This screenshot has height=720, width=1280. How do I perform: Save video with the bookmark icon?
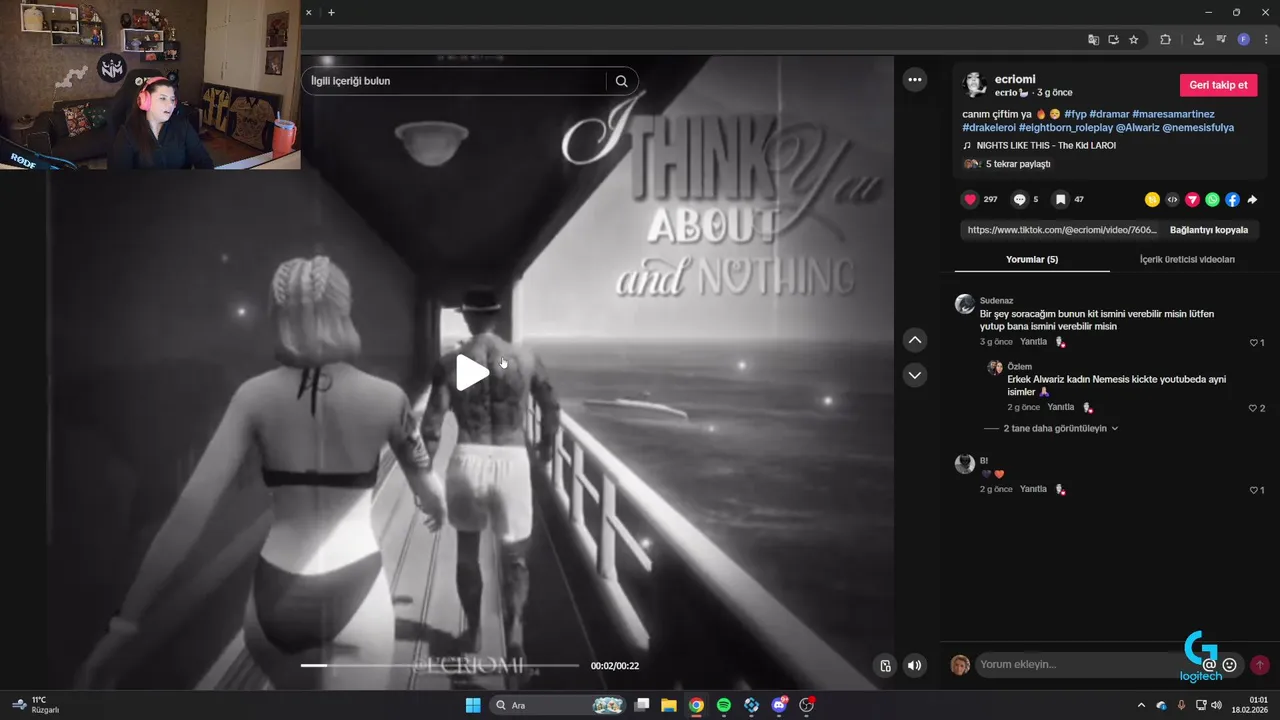tap(1061, 200)
